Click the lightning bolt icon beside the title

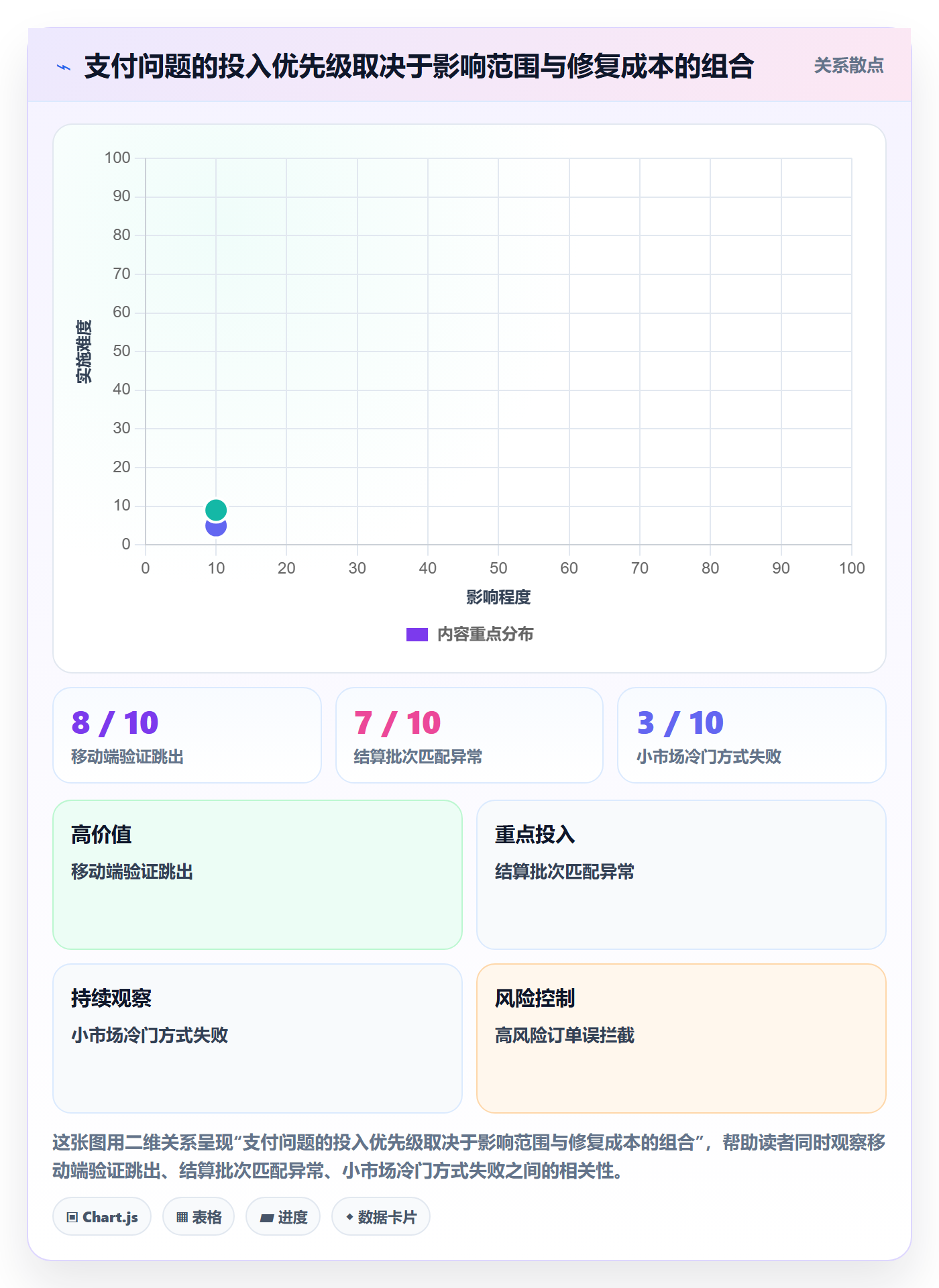click(64, 67)
